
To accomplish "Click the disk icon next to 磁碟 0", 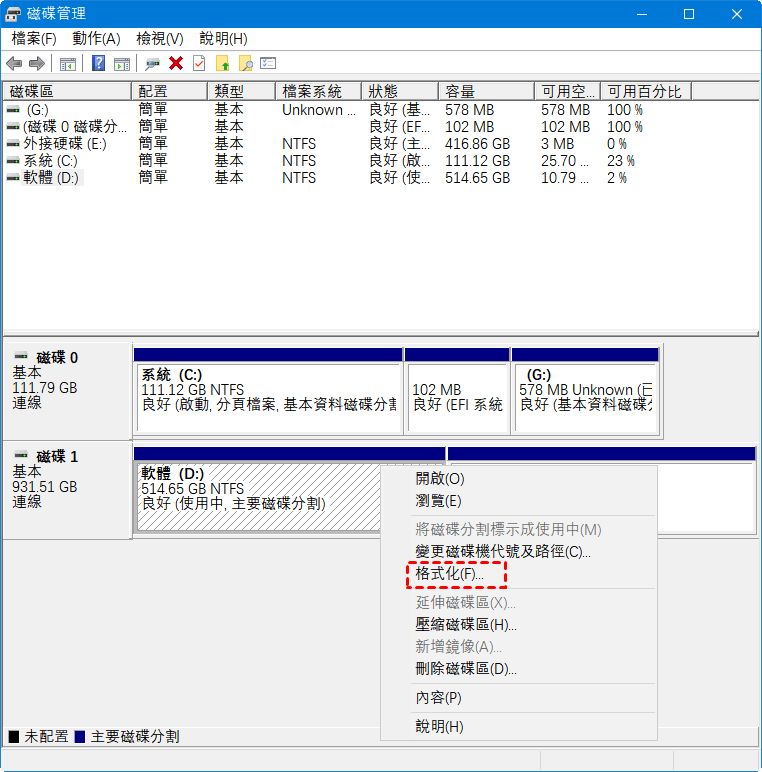I will pos(21,355).
